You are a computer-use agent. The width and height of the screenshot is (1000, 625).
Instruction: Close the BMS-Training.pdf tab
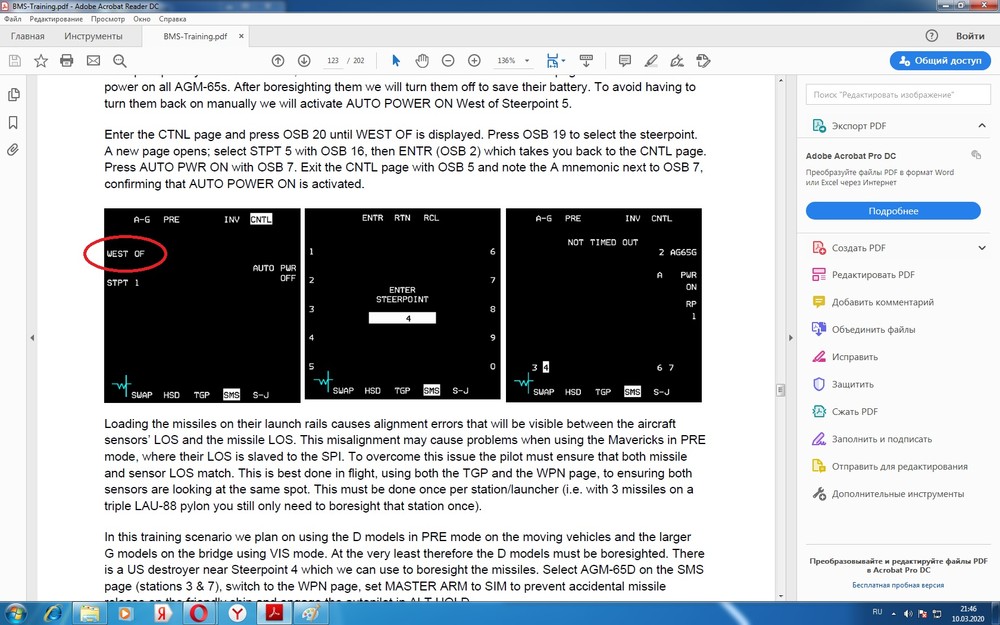241,36
